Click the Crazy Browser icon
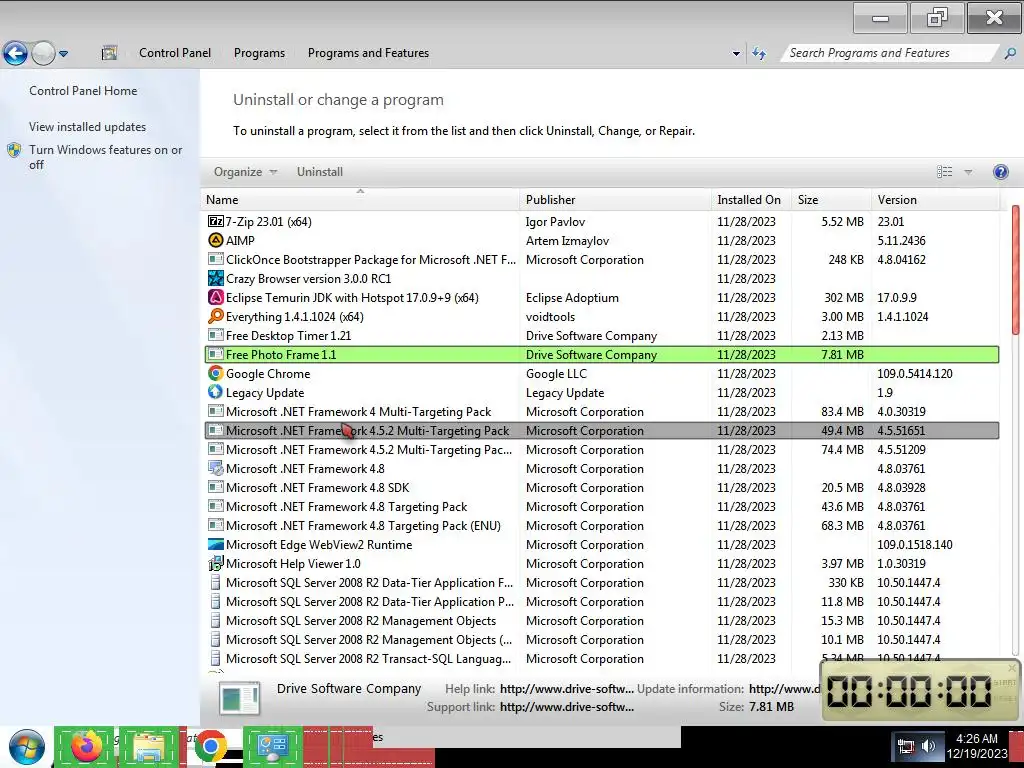The width and height of the screenshot is (1024, 768). point(216,278)
